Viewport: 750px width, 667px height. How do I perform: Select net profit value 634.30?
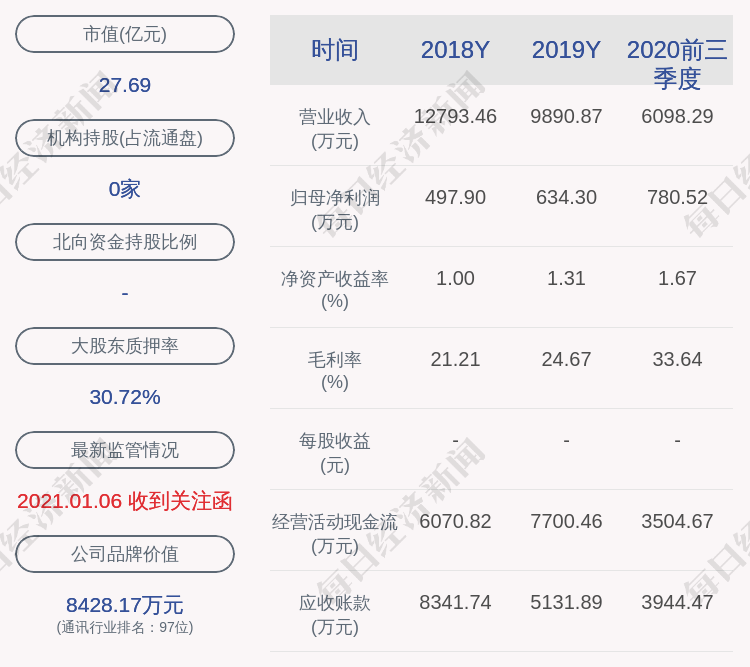point(566,197)
